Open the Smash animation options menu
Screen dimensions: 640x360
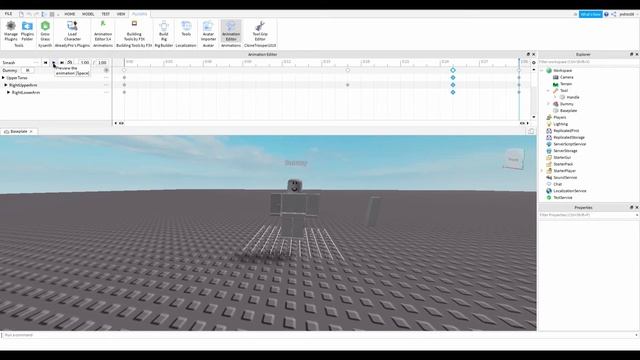coord(36,62)
